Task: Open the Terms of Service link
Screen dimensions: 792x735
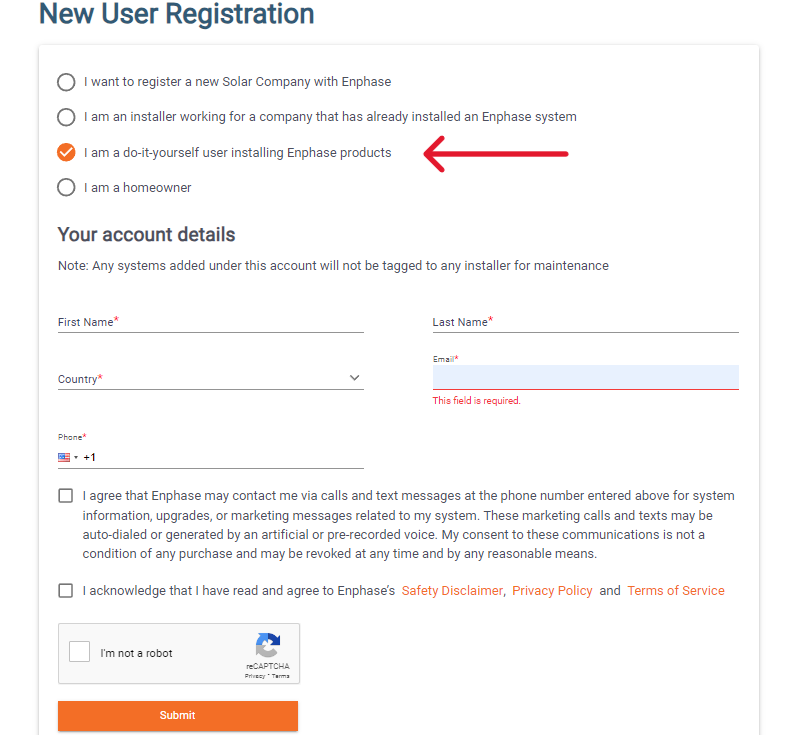Action: point(676,591)
